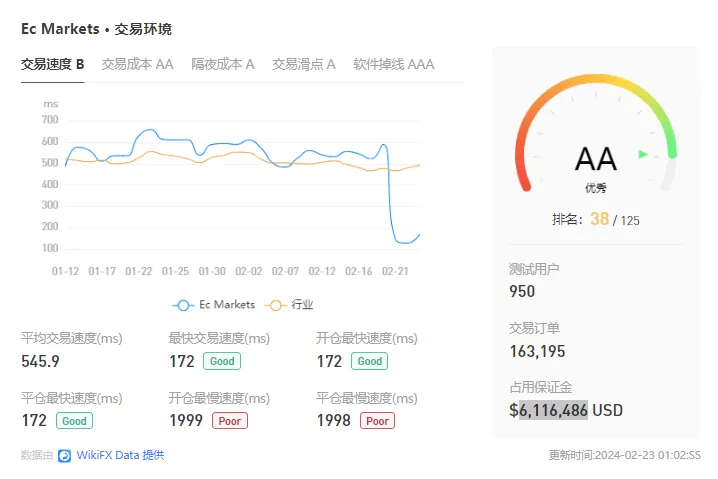Toggle the Ec Markets legend series

click(x=214, y=305)
